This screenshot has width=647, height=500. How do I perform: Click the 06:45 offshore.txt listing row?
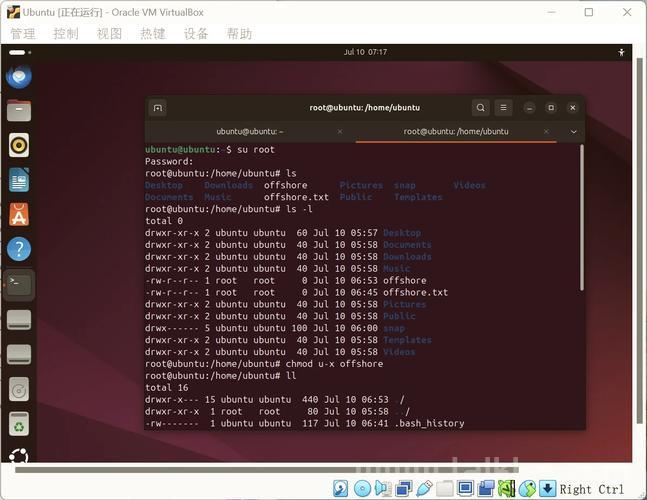(x=296, y=292)
